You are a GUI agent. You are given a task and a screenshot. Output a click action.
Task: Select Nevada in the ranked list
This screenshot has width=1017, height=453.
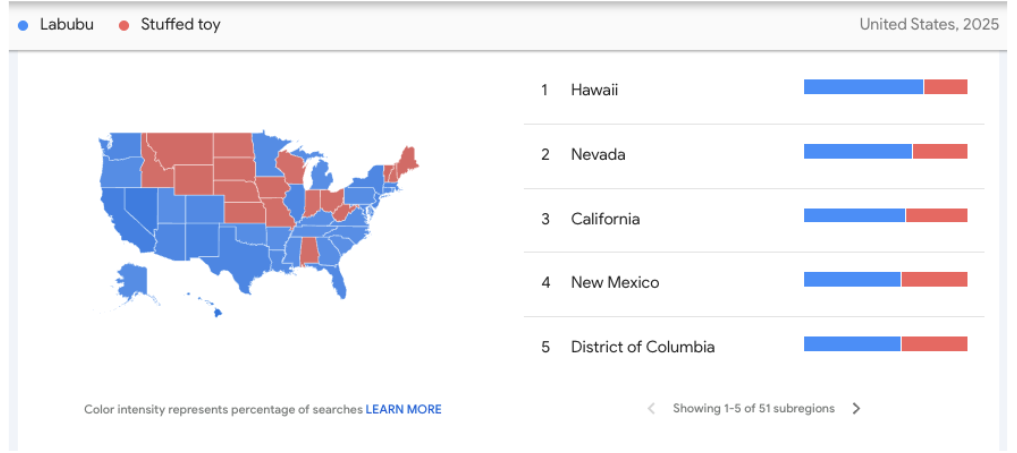[x=598, y=154]
